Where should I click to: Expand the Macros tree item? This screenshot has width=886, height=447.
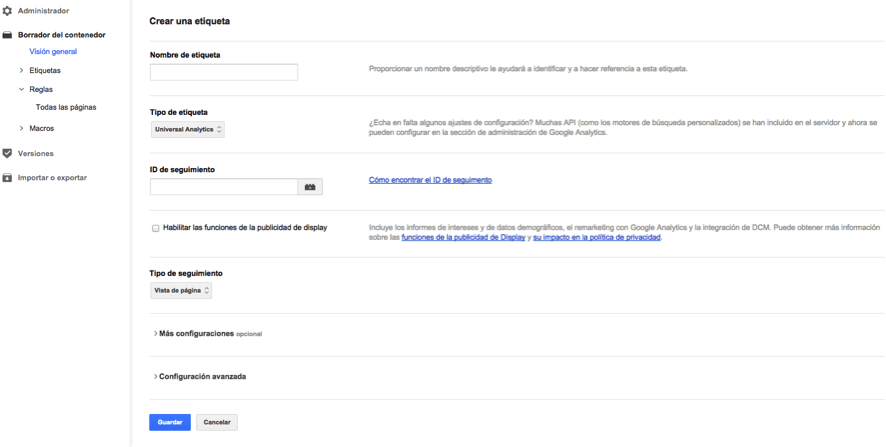pyautogui.click(x=22, y=129)
